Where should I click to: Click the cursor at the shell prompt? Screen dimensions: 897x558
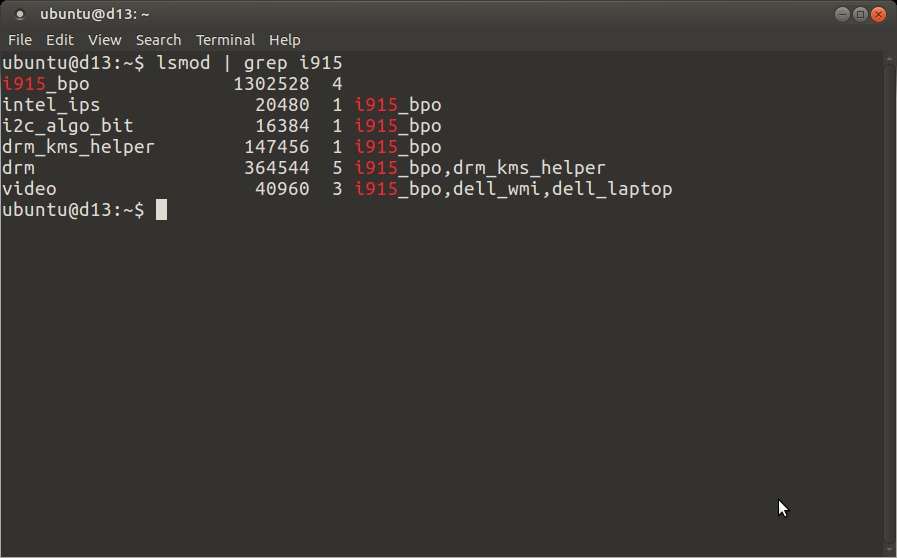coord(161,209)
